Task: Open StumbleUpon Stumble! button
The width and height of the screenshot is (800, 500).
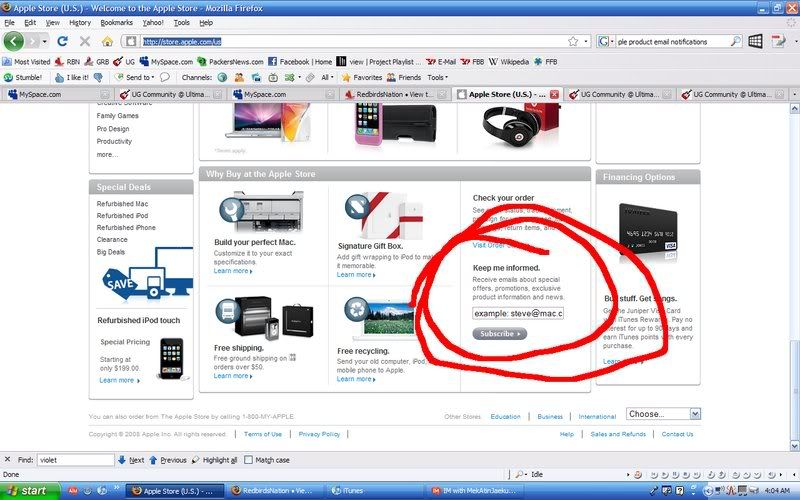Action: (23, 78)
